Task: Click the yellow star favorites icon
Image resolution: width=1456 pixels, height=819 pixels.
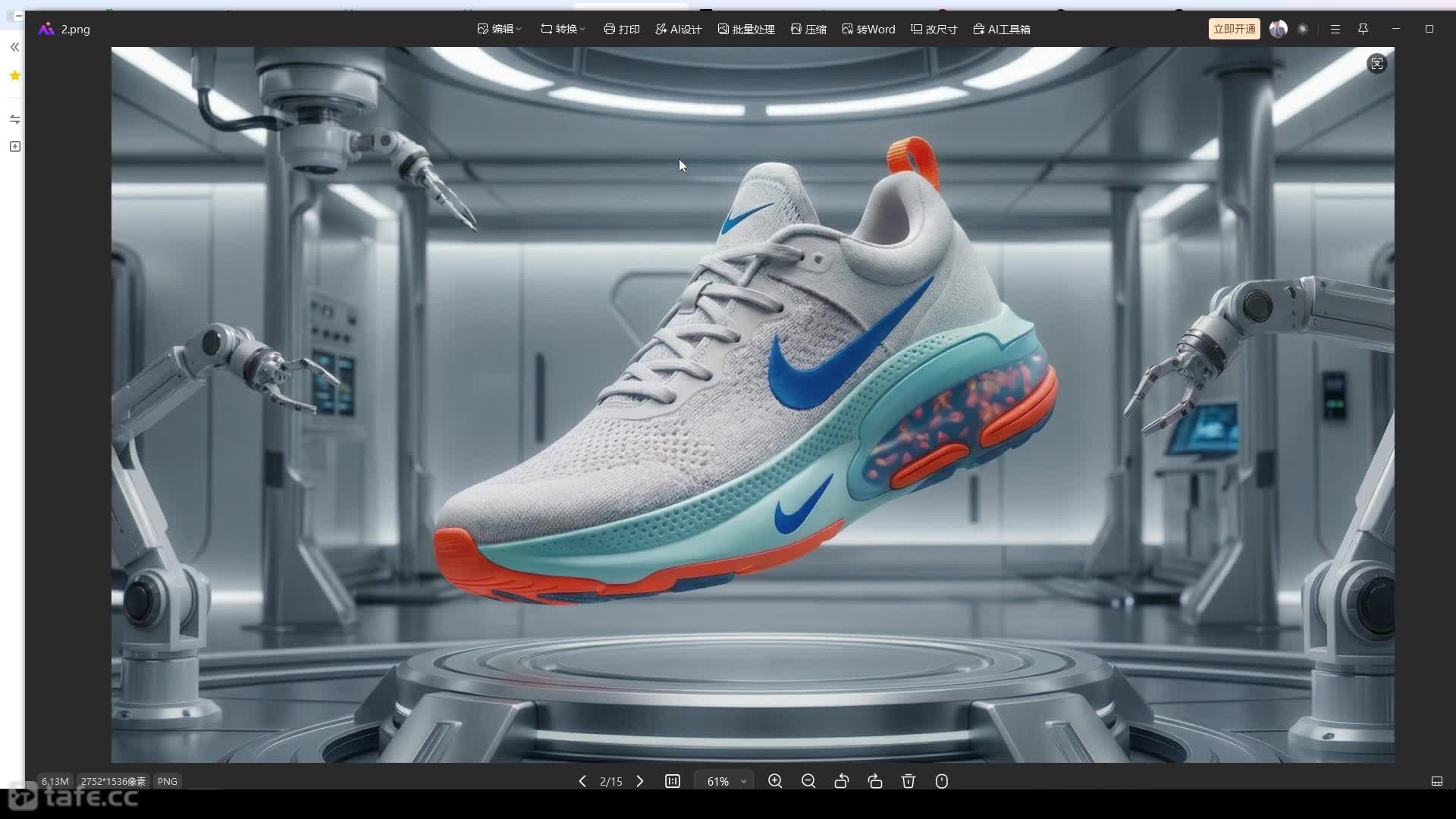Action: 14,76
